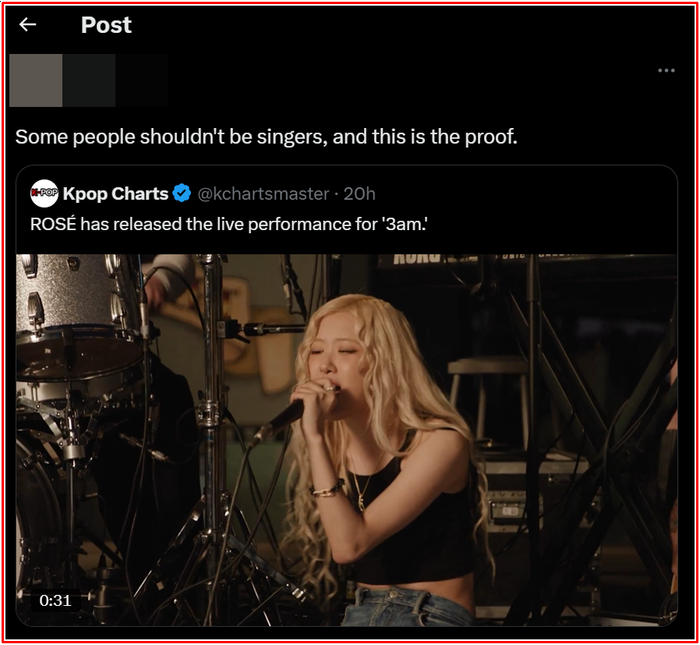Select the "Some people shouldn't be singers" text

click(266, 136)
